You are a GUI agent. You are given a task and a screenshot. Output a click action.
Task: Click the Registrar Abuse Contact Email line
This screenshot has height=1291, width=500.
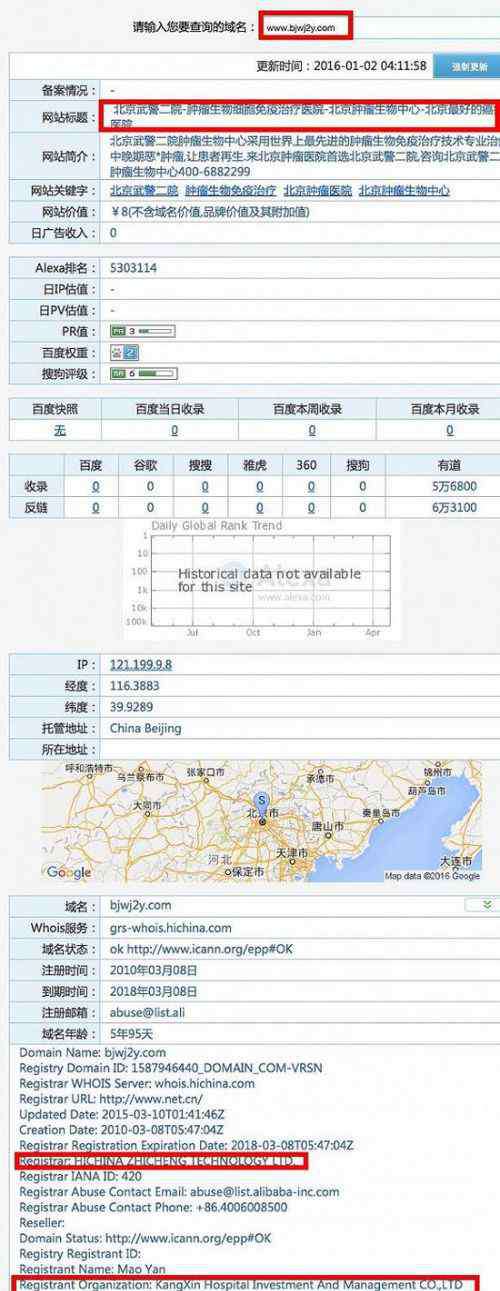(179, 1192)
